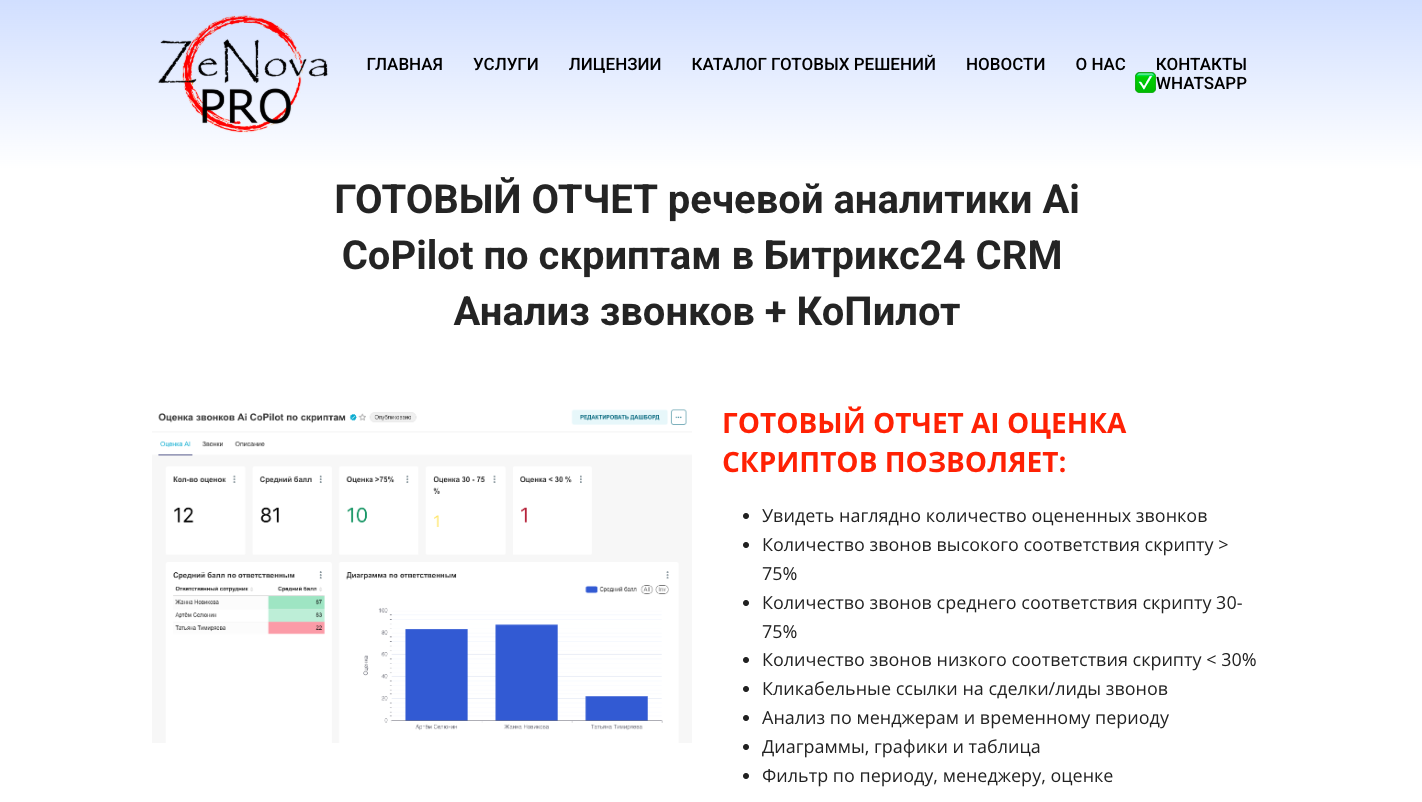Click the Артём Селюнин table row
This screenshot has width=1422, height=802.
point(248,615)
